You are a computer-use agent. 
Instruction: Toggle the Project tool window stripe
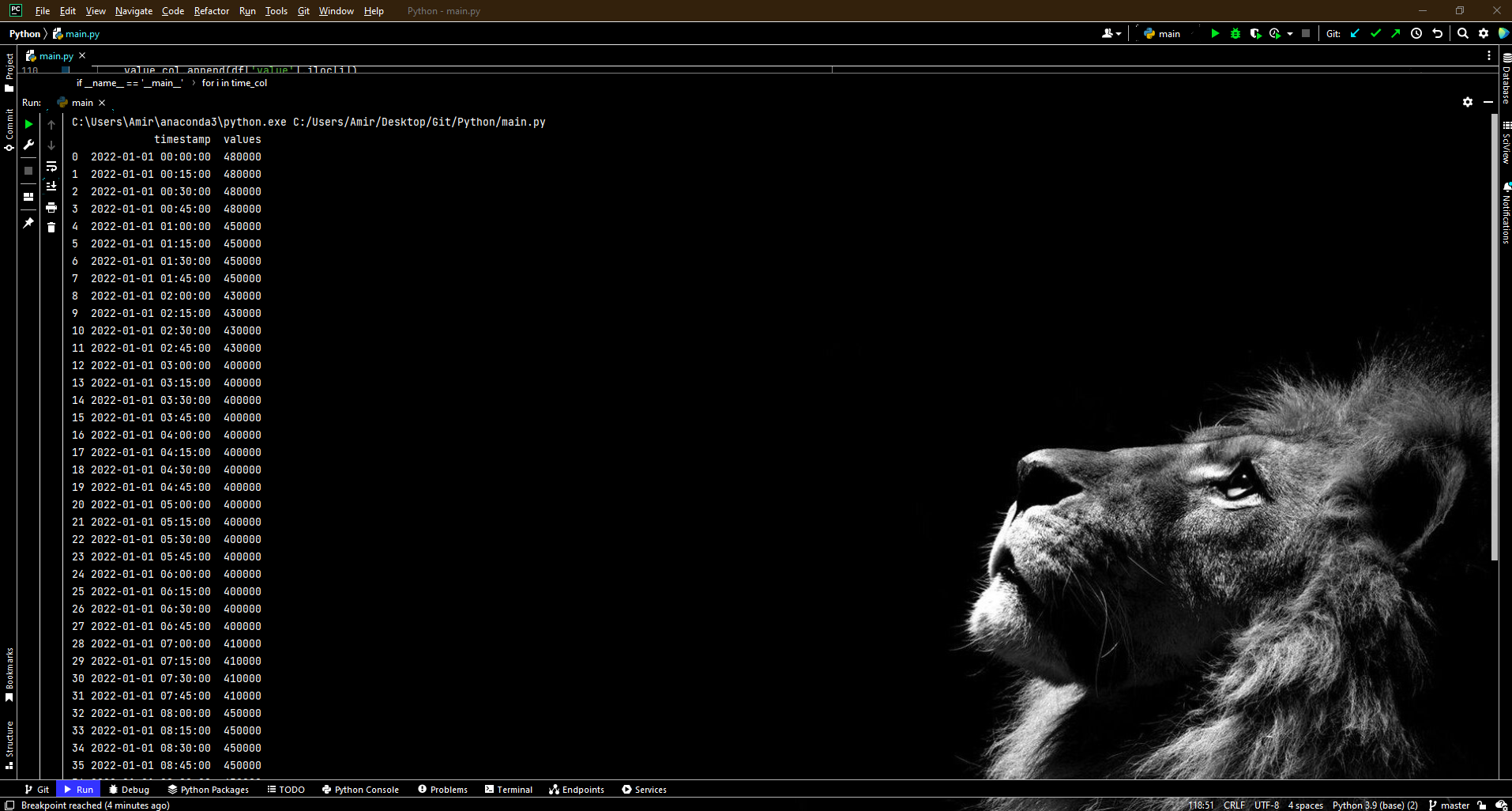(x=9, y=72)
